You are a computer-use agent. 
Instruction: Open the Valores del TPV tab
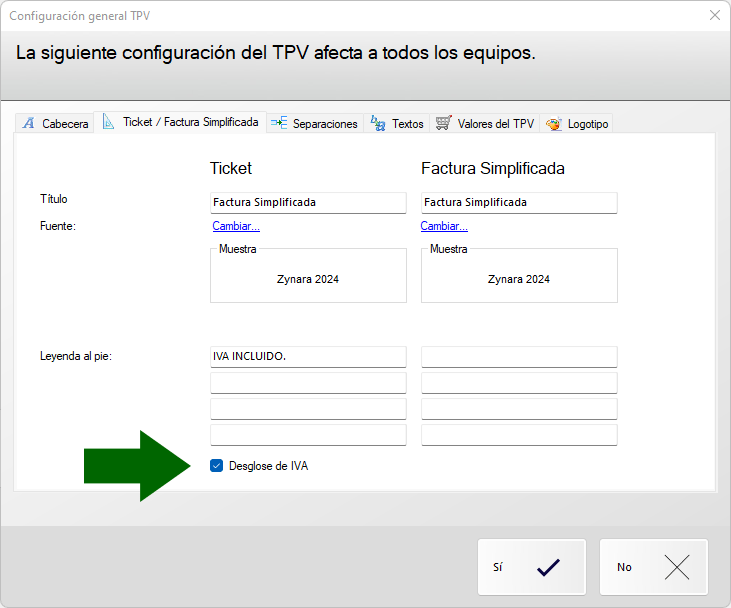tap(495, 124)
